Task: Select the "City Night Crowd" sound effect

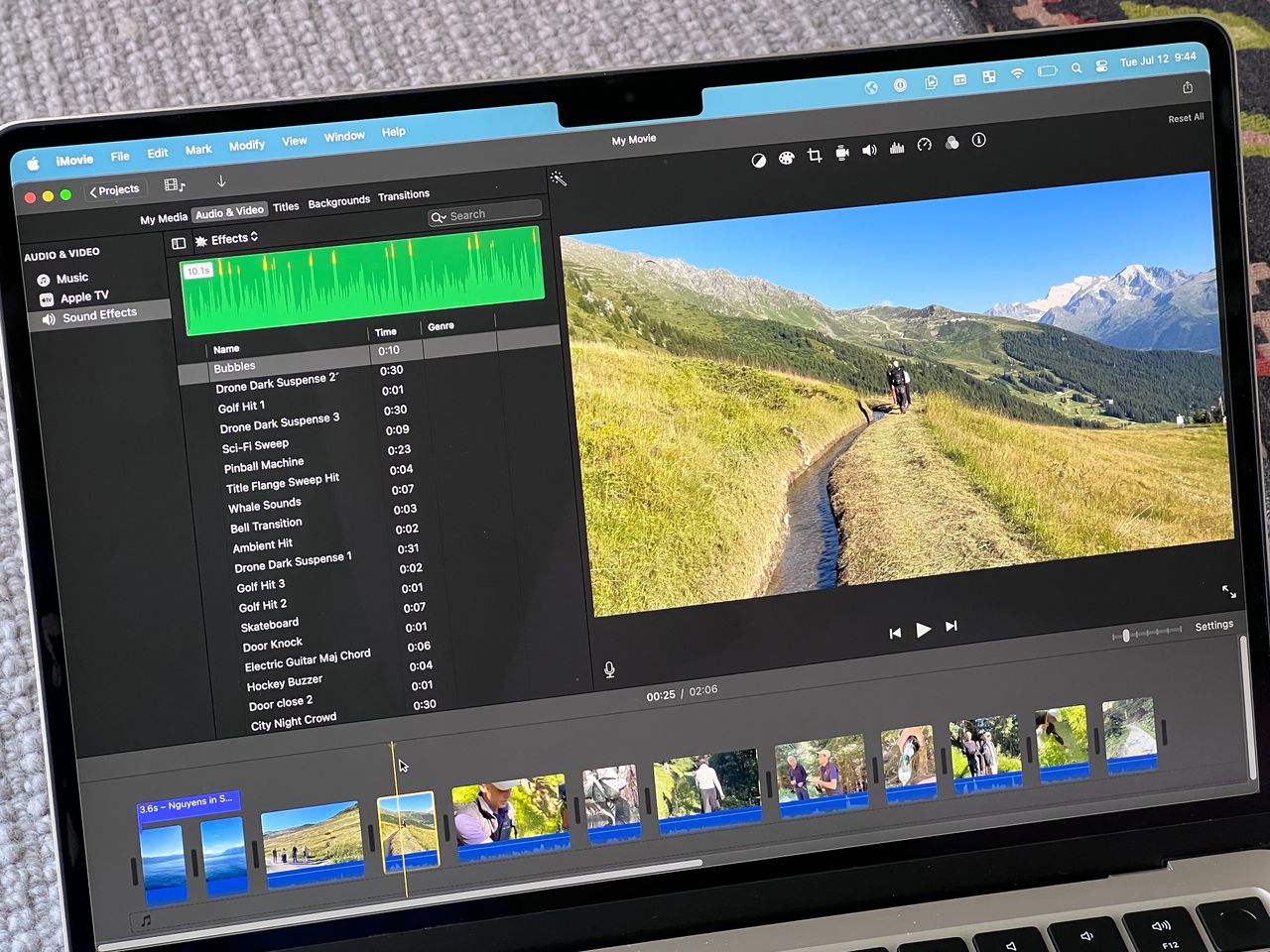Action: 294,721
